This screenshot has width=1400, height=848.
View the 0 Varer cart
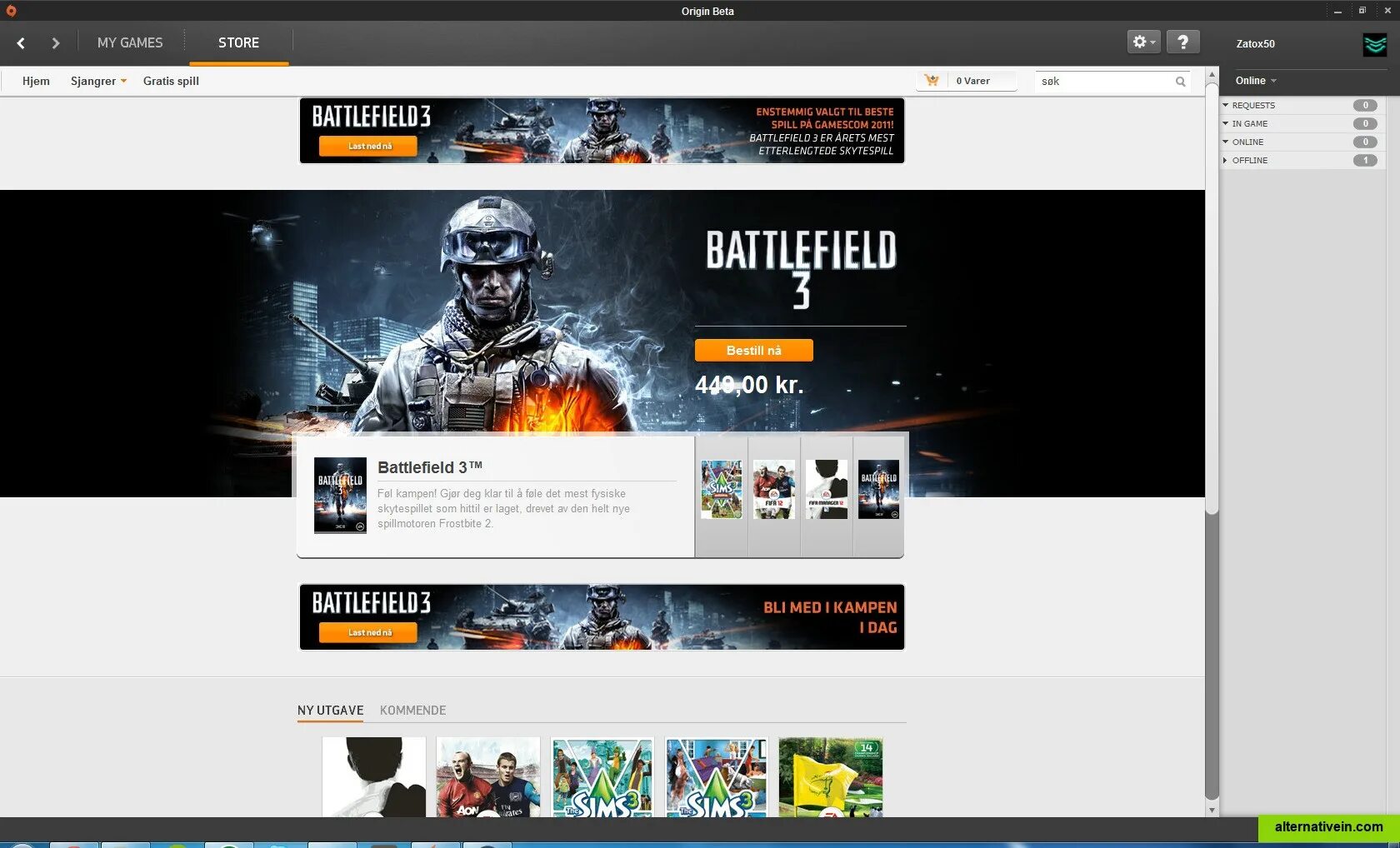click(x=972, y=81)
